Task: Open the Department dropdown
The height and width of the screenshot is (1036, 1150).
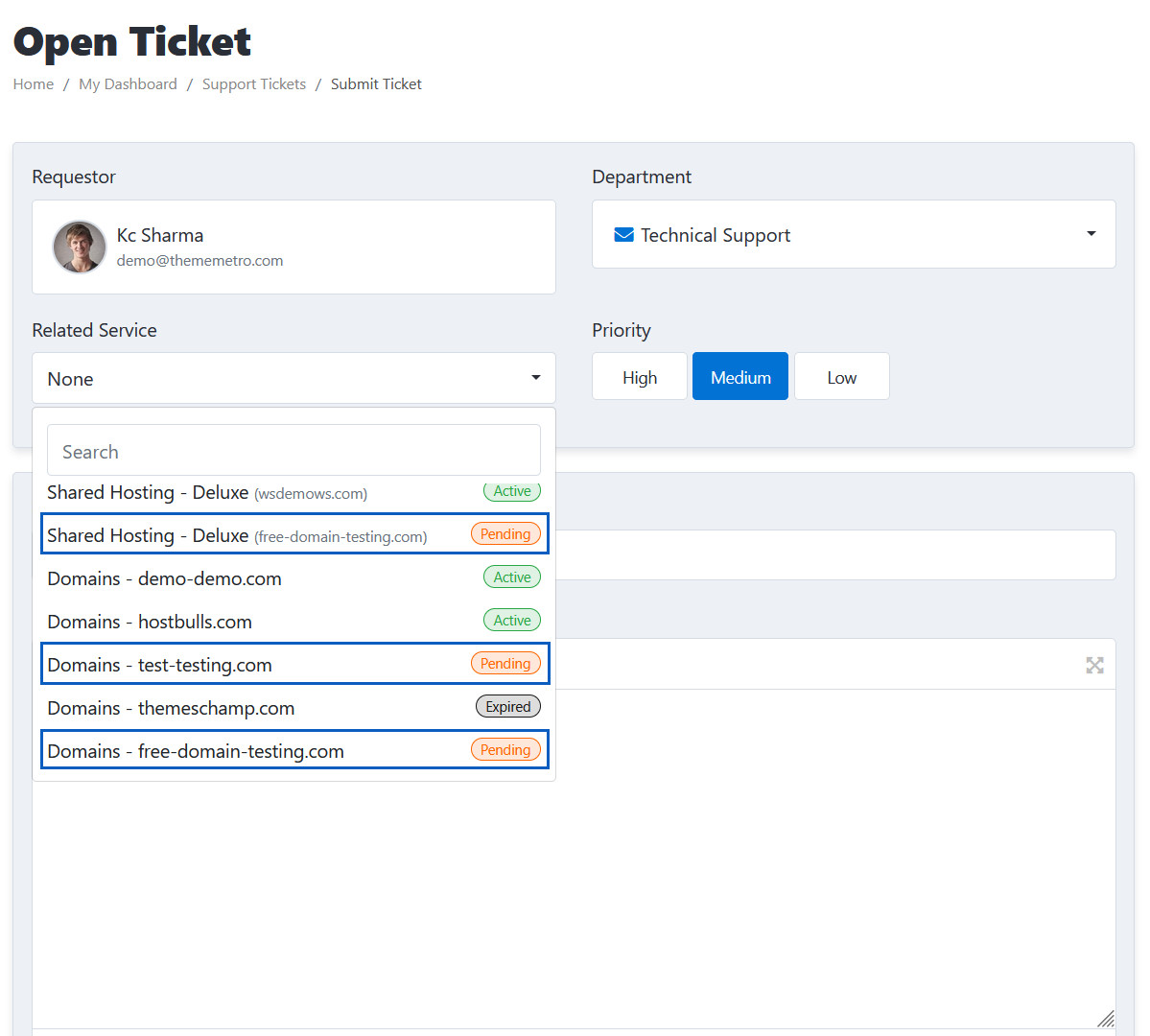Action: 853,235
